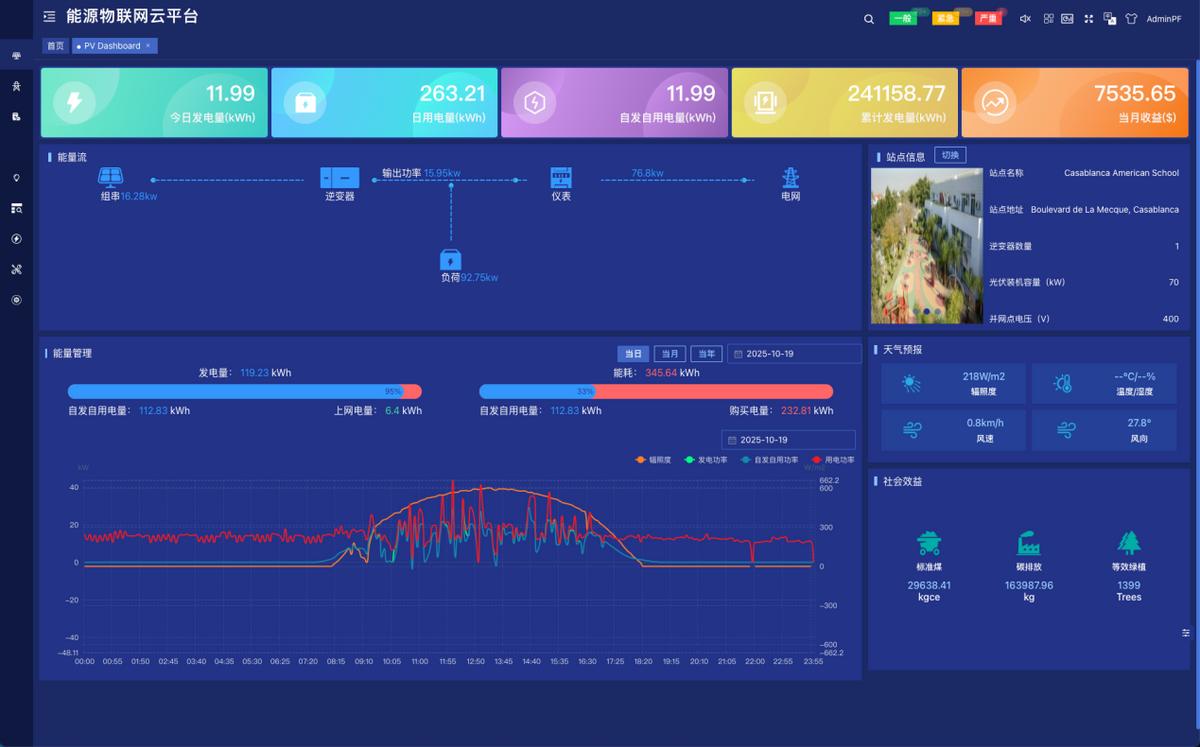Open the AdminPF user menu
The image size is (1200, 747).
[x=1163, y=19]
